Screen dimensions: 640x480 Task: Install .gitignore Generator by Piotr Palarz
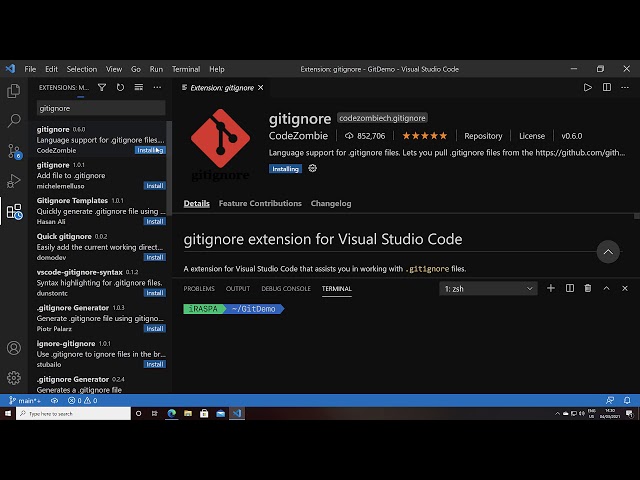pos(155,329)
